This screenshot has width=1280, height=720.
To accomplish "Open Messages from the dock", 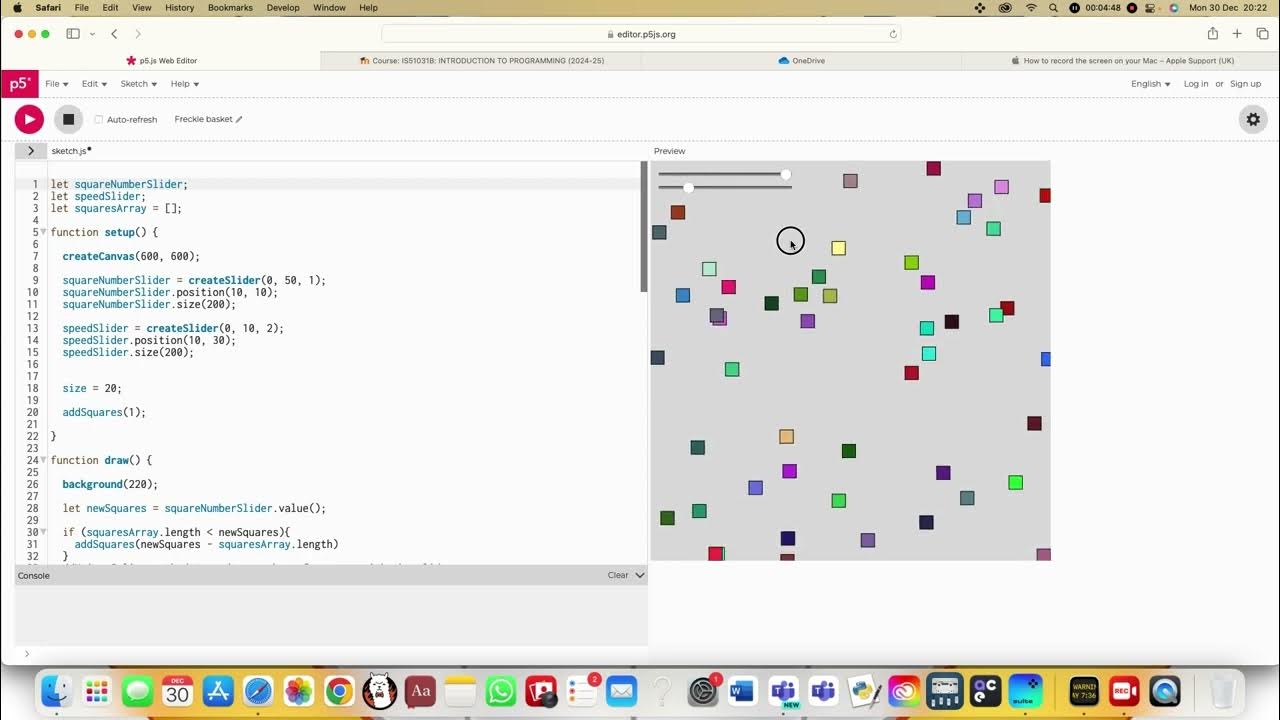I will pos(137,691).
